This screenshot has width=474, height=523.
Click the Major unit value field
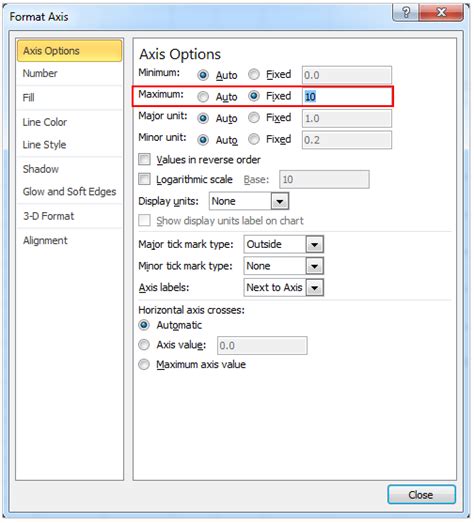(x=347, y=118)
